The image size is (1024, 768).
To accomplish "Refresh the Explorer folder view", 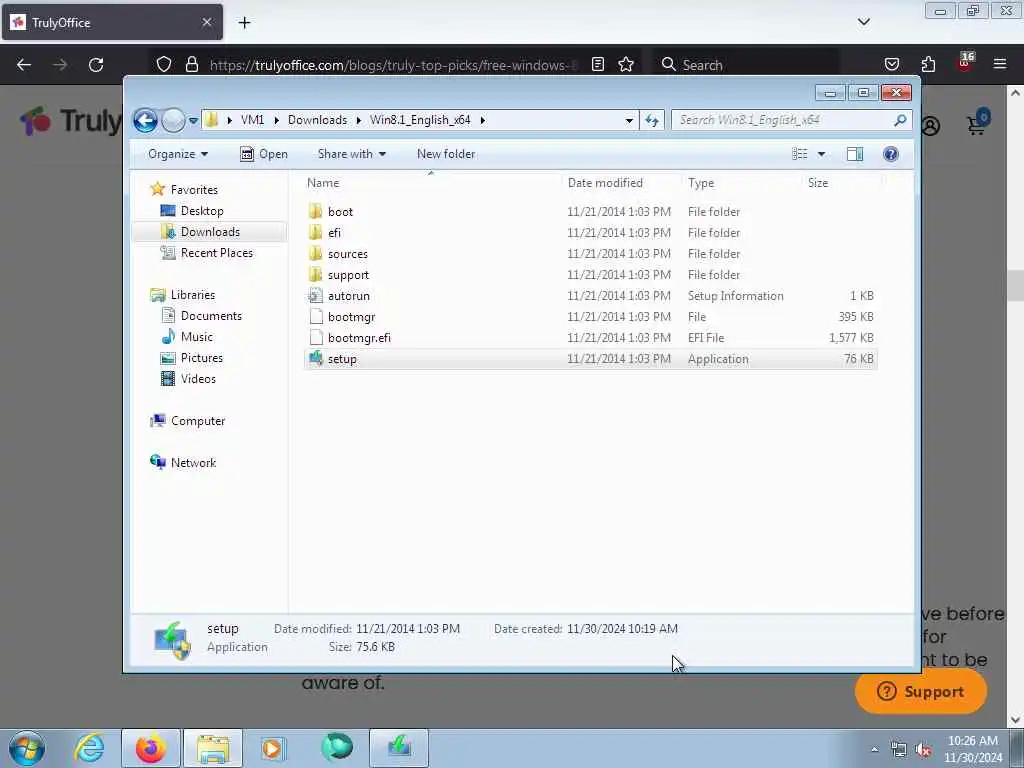I will coord(652,120).
